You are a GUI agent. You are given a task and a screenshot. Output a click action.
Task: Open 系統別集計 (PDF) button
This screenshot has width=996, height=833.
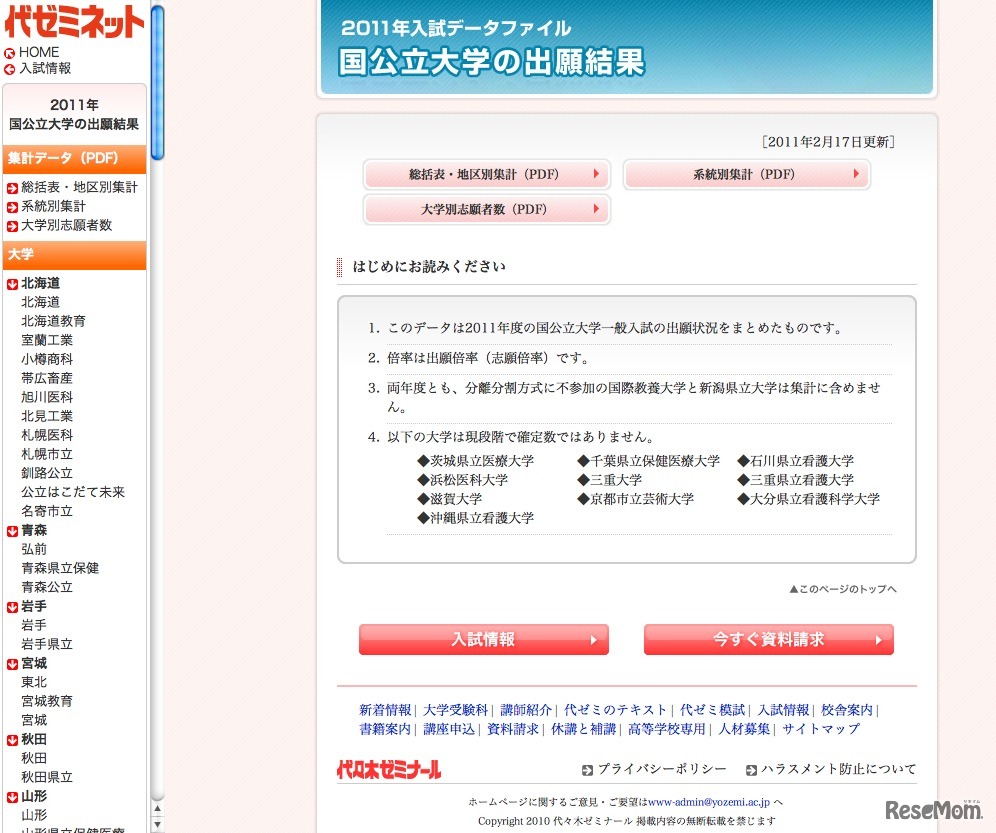click(x=746, y=174)
